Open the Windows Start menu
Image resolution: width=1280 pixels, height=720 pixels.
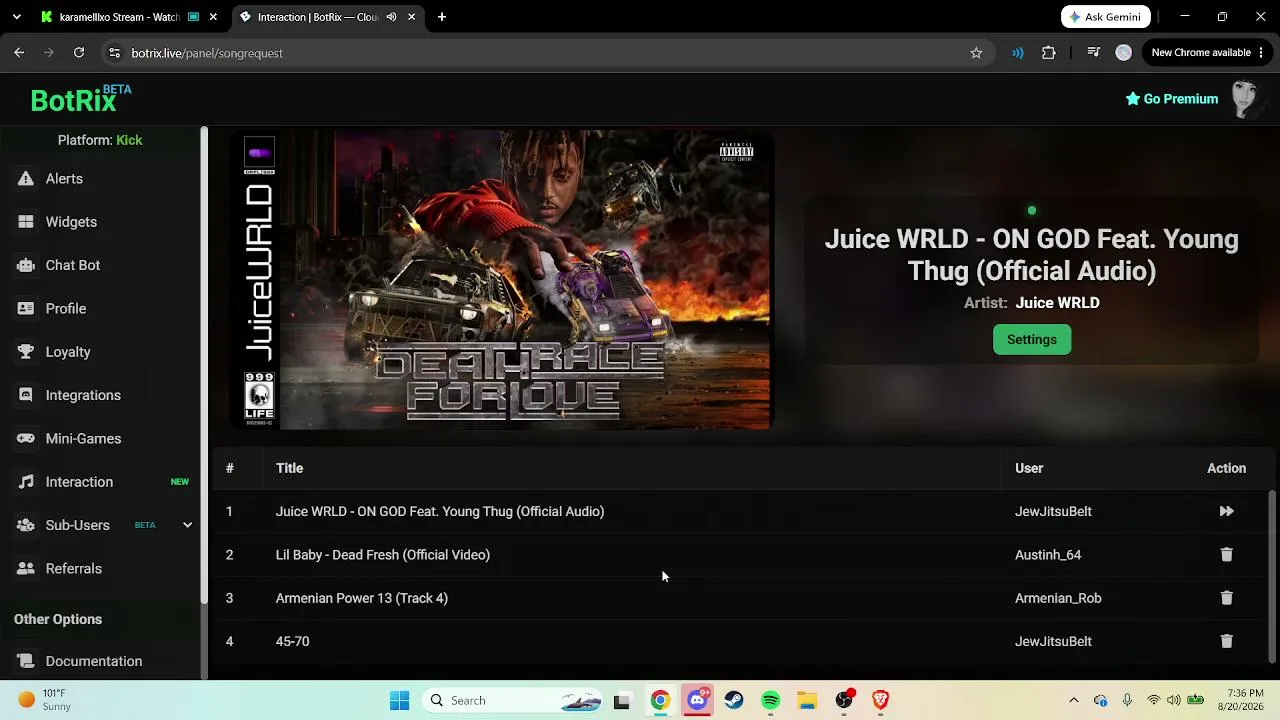pos(399,700)
